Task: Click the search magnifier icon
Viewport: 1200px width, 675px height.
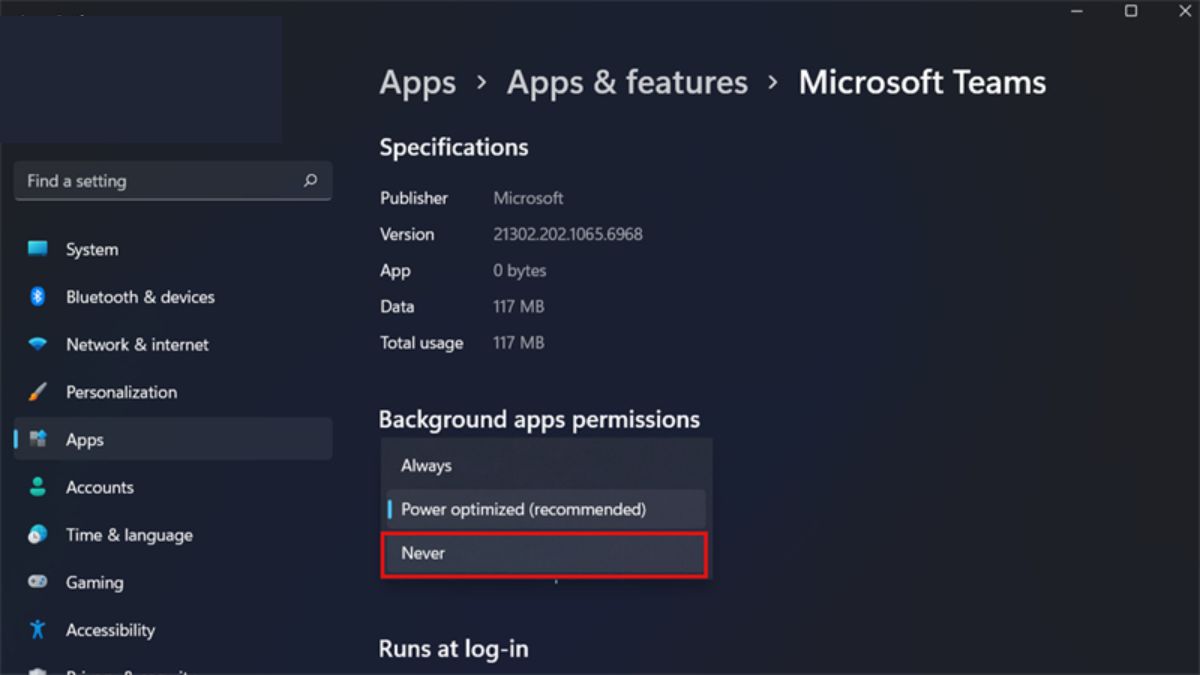Action: 310,181
